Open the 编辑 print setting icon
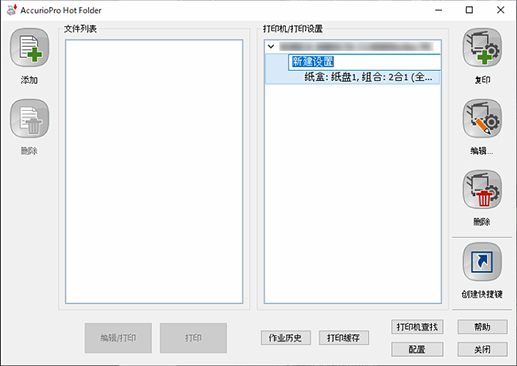 point(482,119)
